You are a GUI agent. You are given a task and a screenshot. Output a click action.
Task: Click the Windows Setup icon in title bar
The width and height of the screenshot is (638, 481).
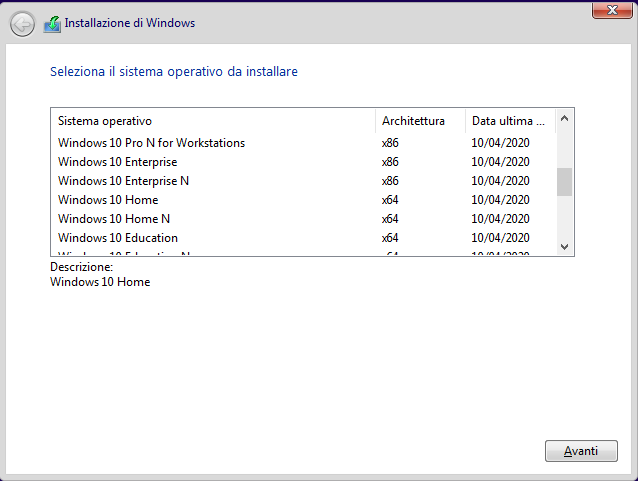(52, 24)
